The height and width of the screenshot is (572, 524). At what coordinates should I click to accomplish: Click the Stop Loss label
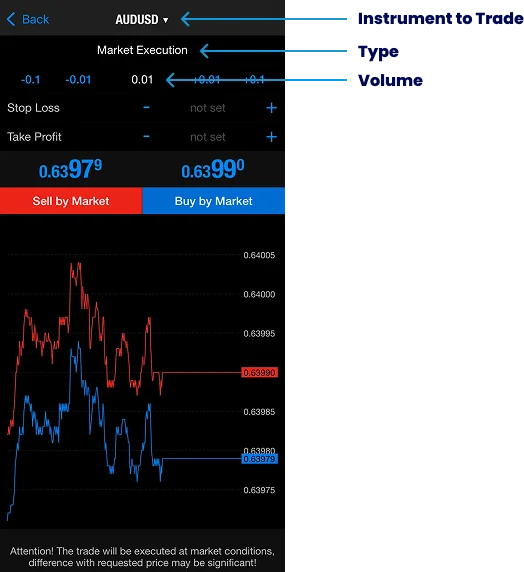[33, 108]
